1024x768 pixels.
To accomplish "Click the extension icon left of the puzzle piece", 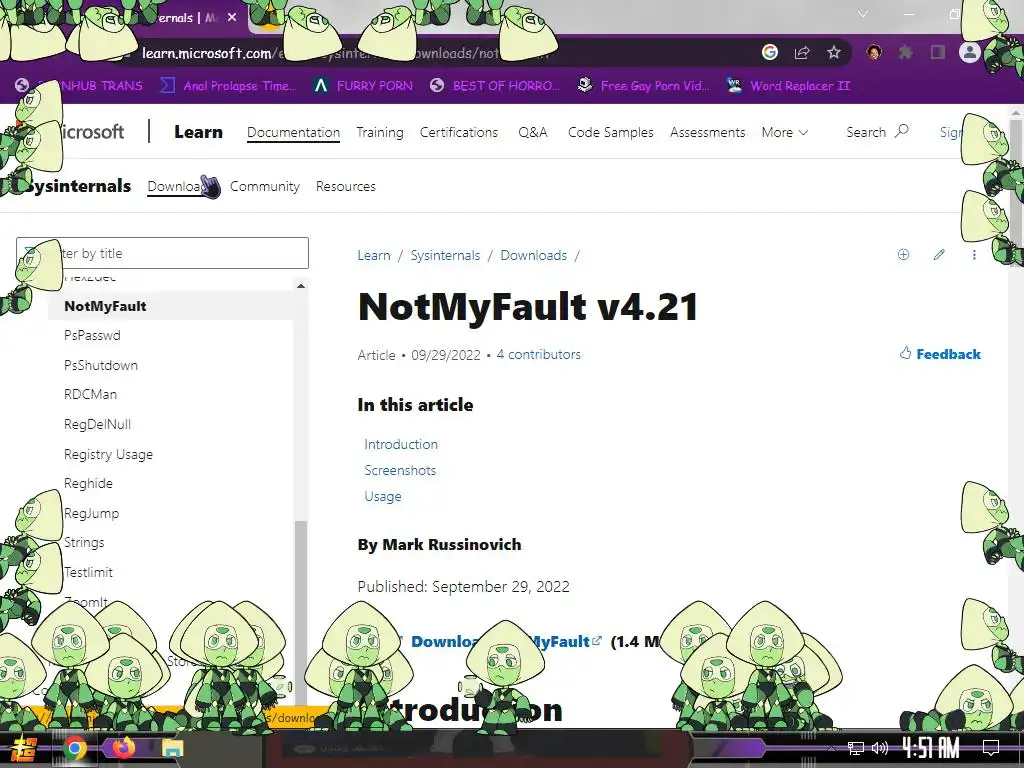I will [874, 52].
